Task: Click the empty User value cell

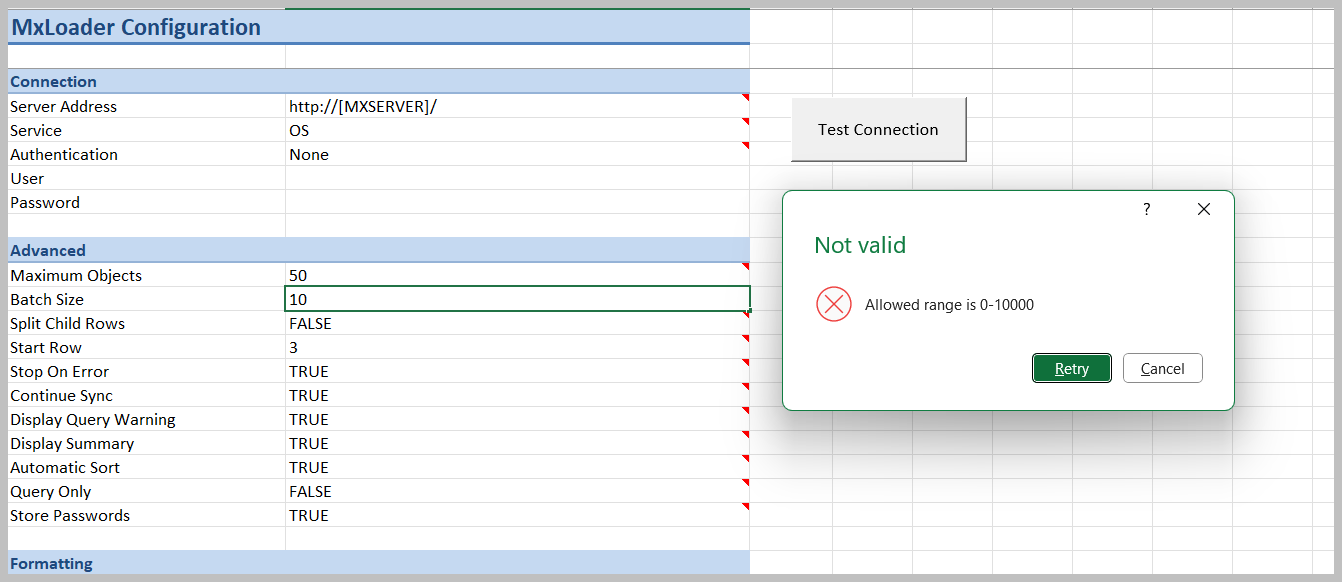Action: tap(516, 178)
